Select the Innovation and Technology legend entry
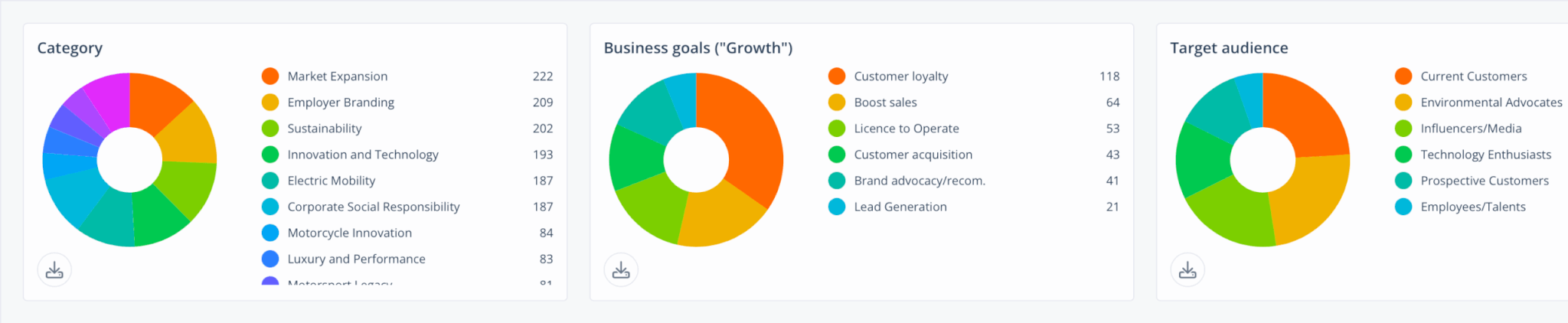The height and width of the screenshot is (323, 1568). tap(362, 155)
